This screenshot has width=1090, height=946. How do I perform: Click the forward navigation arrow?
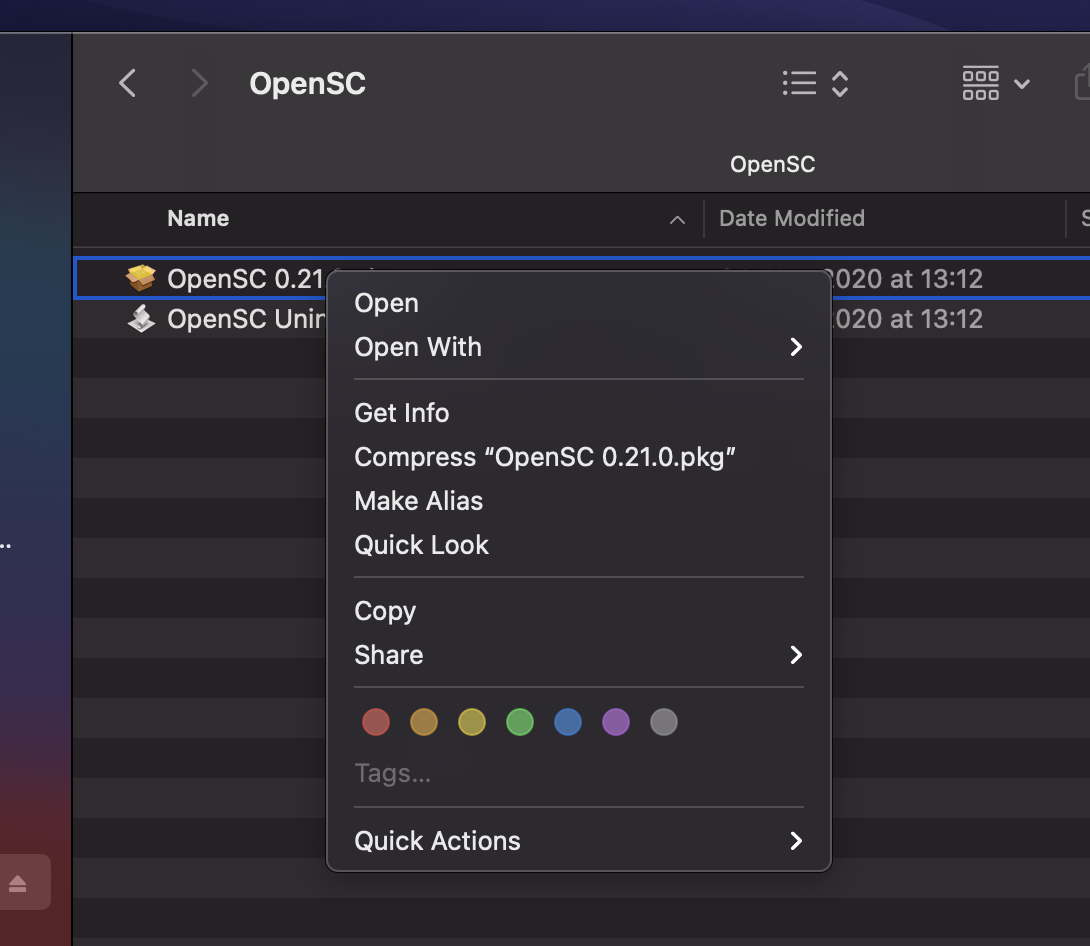[199, 84]
